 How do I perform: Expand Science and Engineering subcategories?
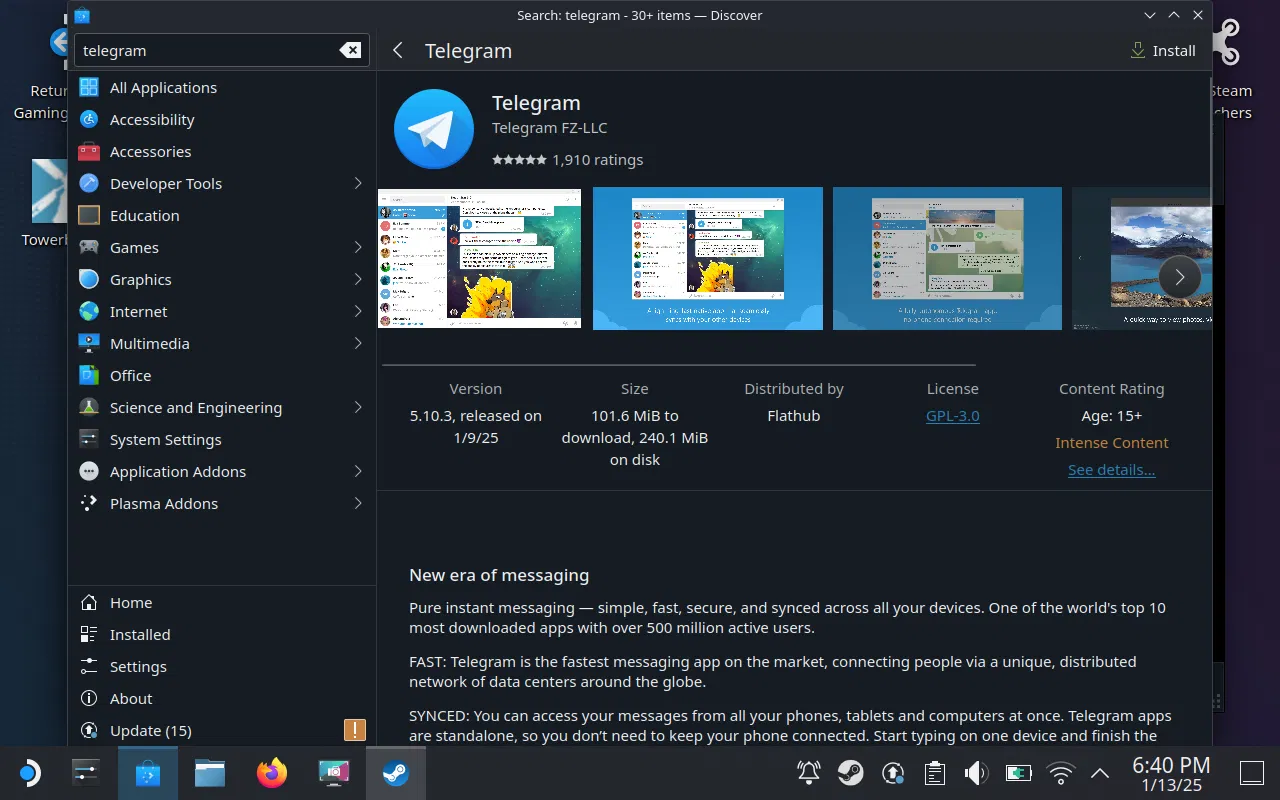coord(357,408)
